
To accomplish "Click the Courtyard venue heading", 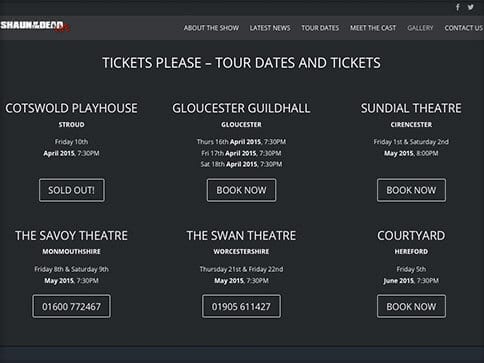I will click(411, 236).
